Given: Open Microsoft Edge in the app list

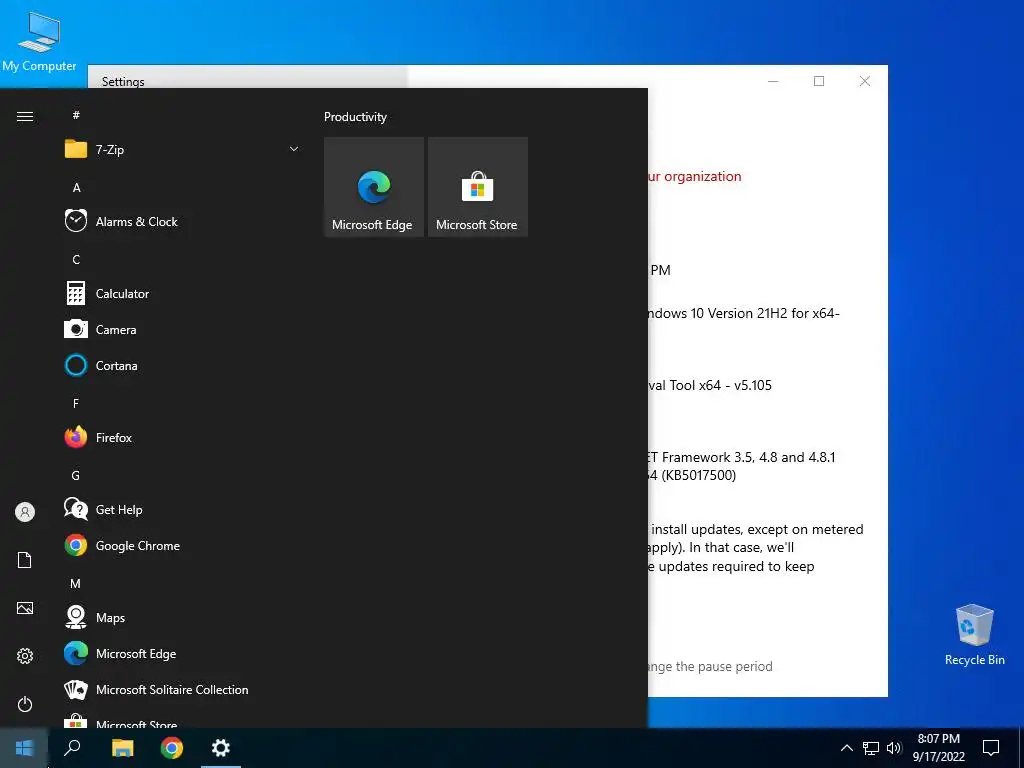Looking at the screenshot, I should click(x=182, y=654).
